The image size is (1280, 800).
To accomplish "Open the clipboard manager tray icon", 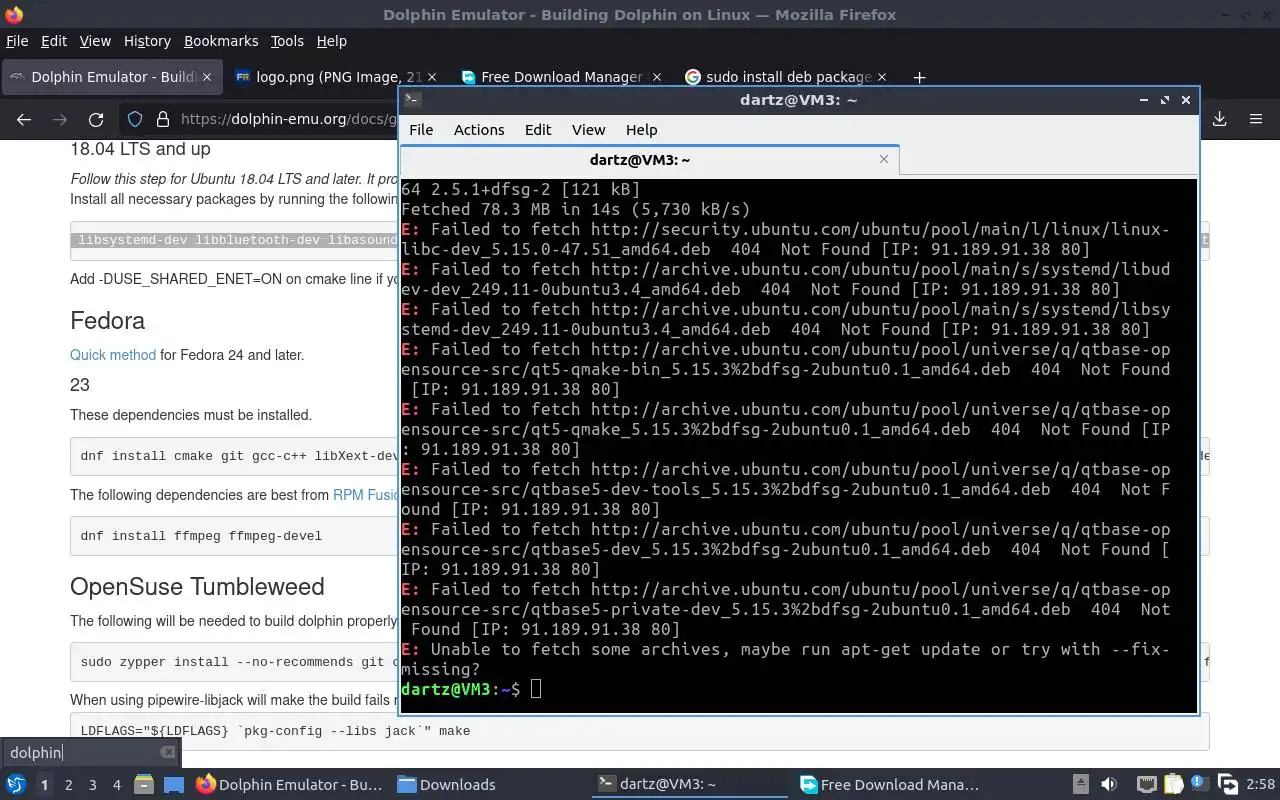I will click(1173, 785).
